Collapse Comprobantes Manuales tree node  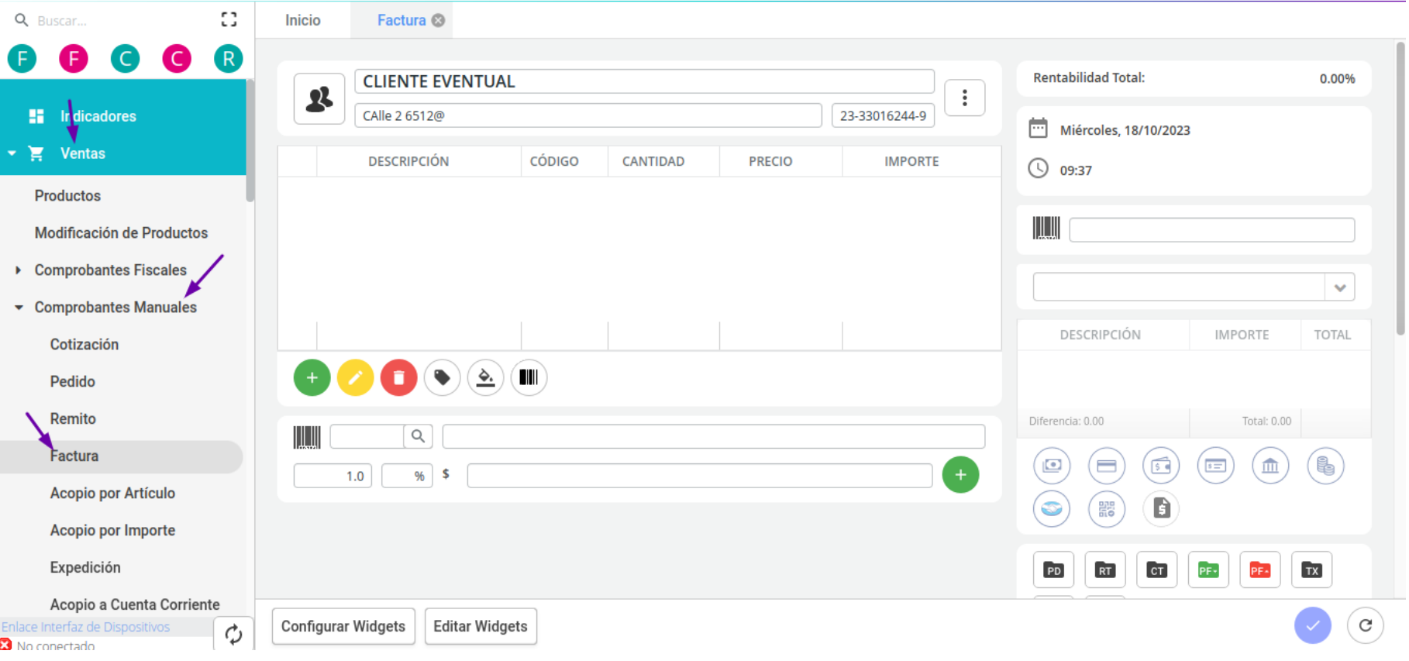coord(18,308)
